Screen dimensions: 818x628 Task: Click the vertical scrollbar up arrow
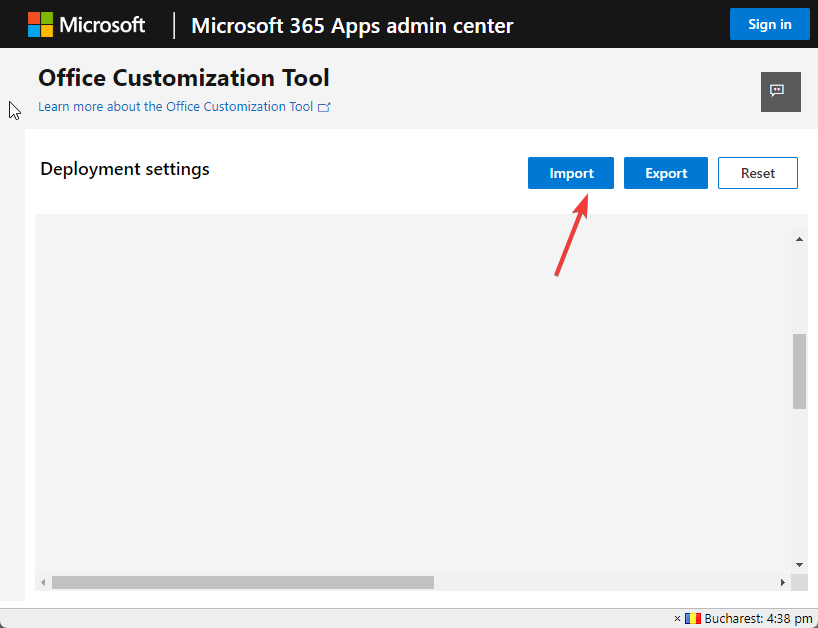pos(799,239)
